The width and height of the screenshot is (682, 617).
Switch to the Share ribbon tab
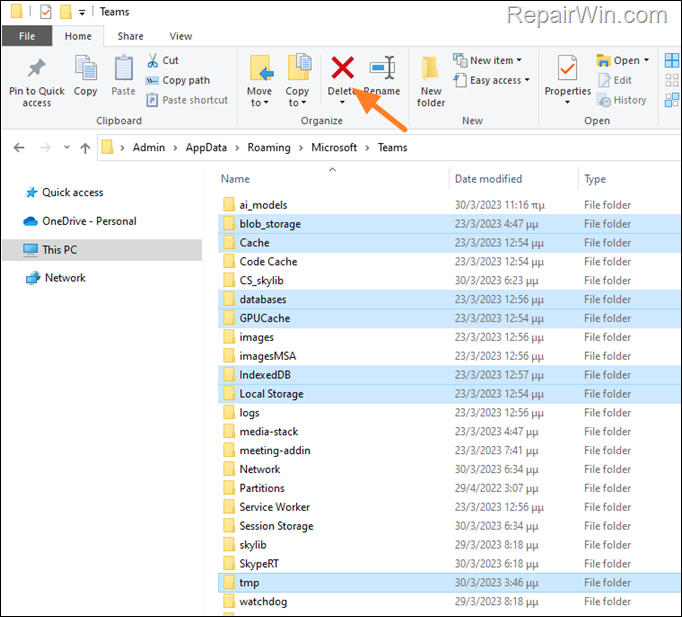130,36
